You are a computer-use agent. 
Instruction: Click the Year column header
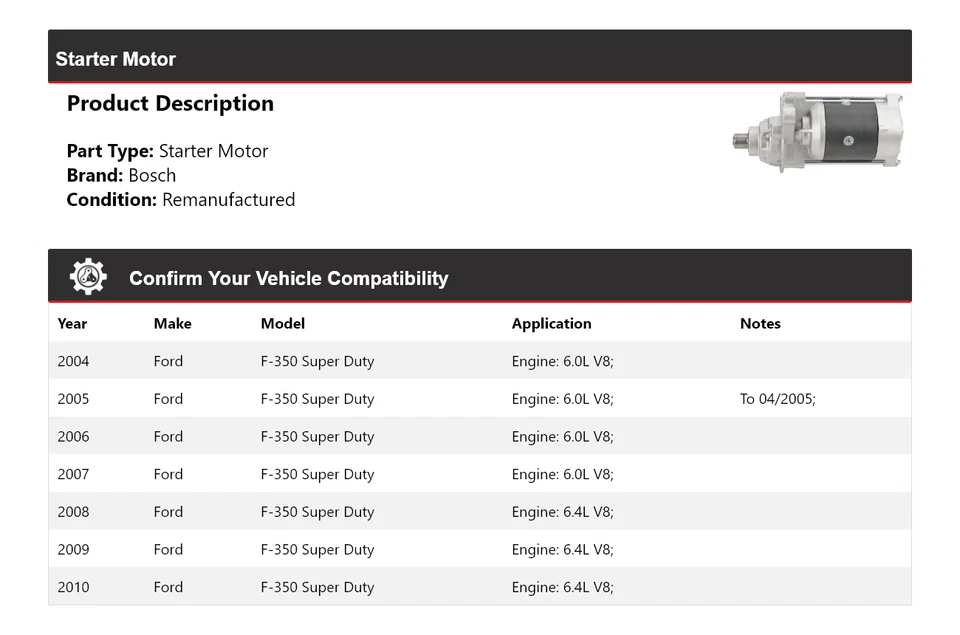tap(72, 323)
